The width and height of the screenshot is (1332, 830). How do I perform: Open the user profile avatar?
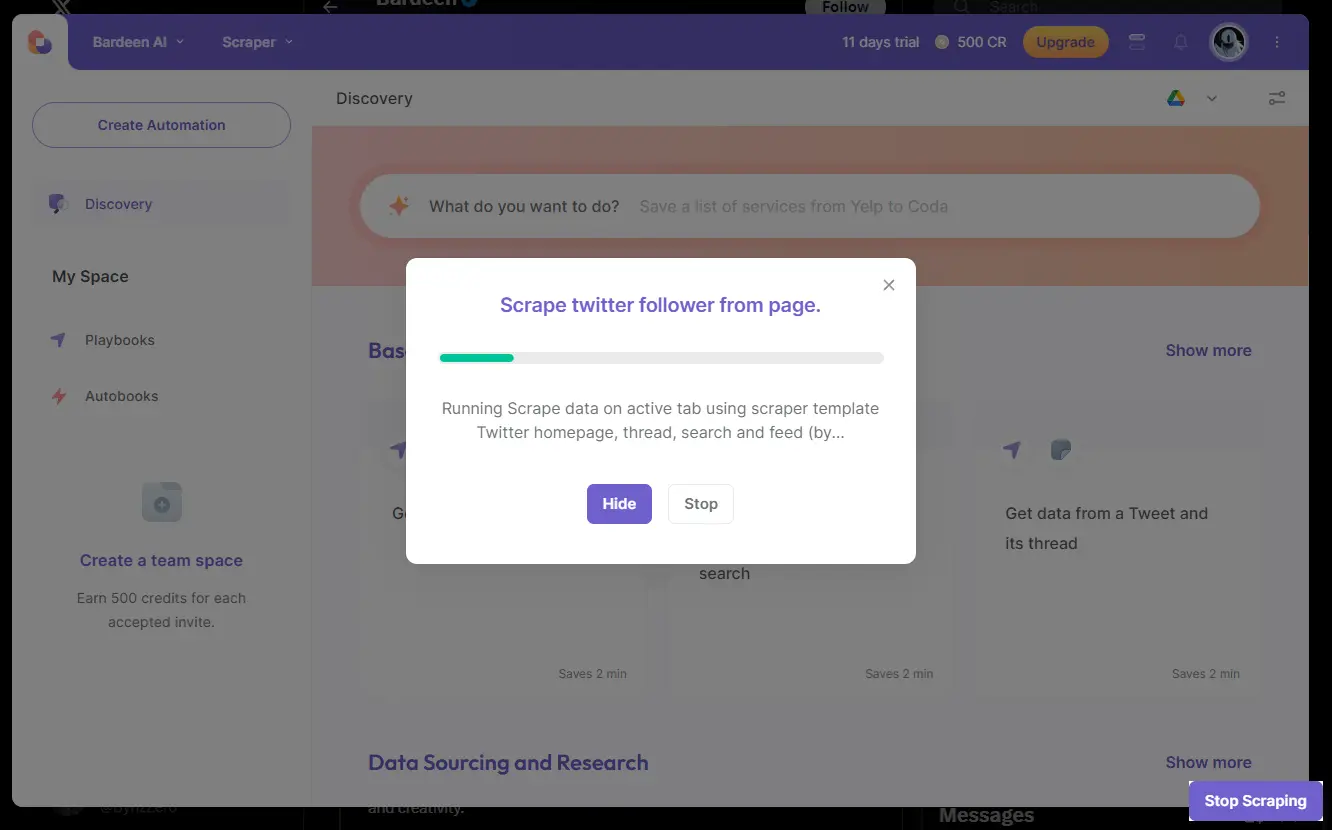tap(1229, 42)
